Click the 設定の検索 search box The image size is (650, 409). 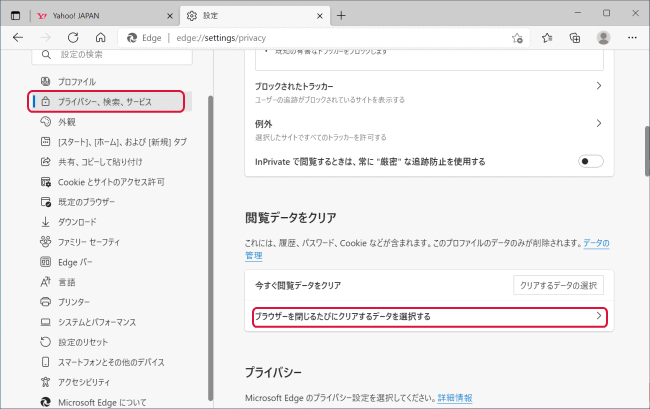[x=112, y=55]
